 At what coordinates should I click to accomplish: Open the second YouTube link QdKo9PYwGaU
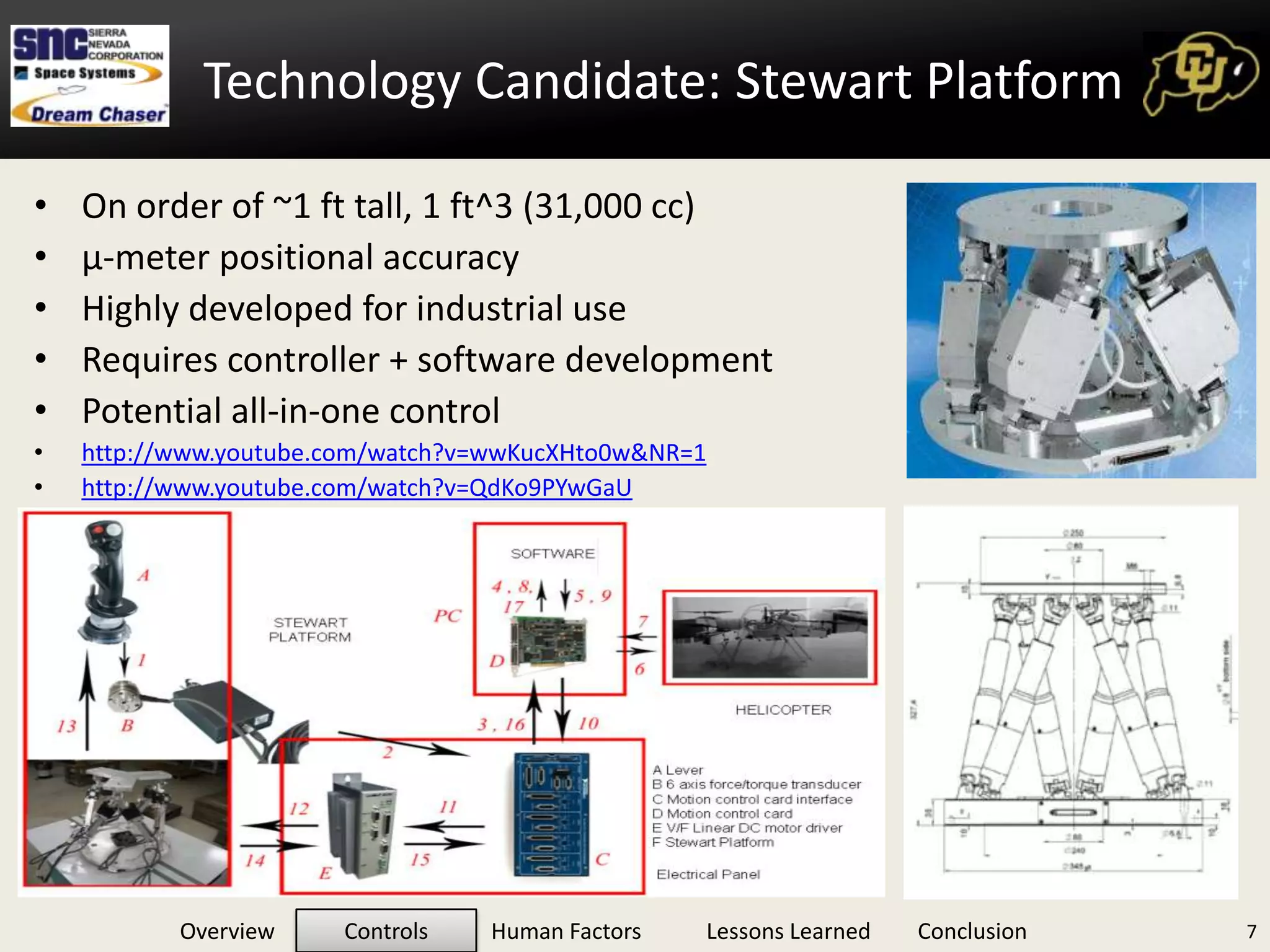click(x=357, y=488)
